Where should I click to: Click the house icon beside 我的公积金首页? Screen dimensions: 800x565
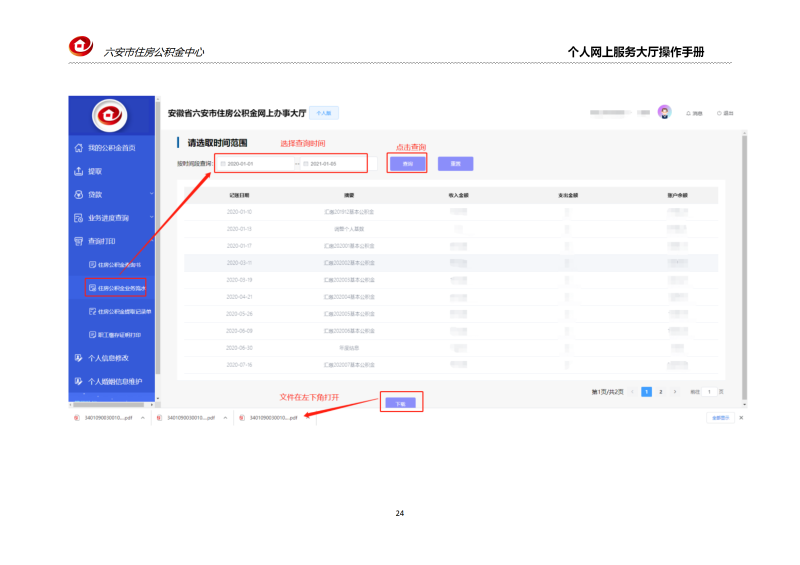pos(79,148)
